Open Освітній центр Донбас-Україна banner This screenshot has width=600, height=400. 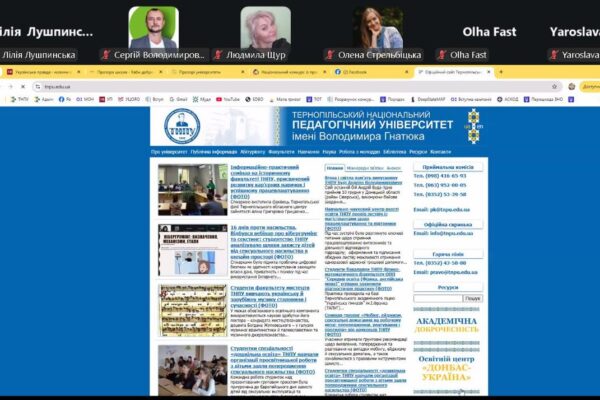click(447, 368)
